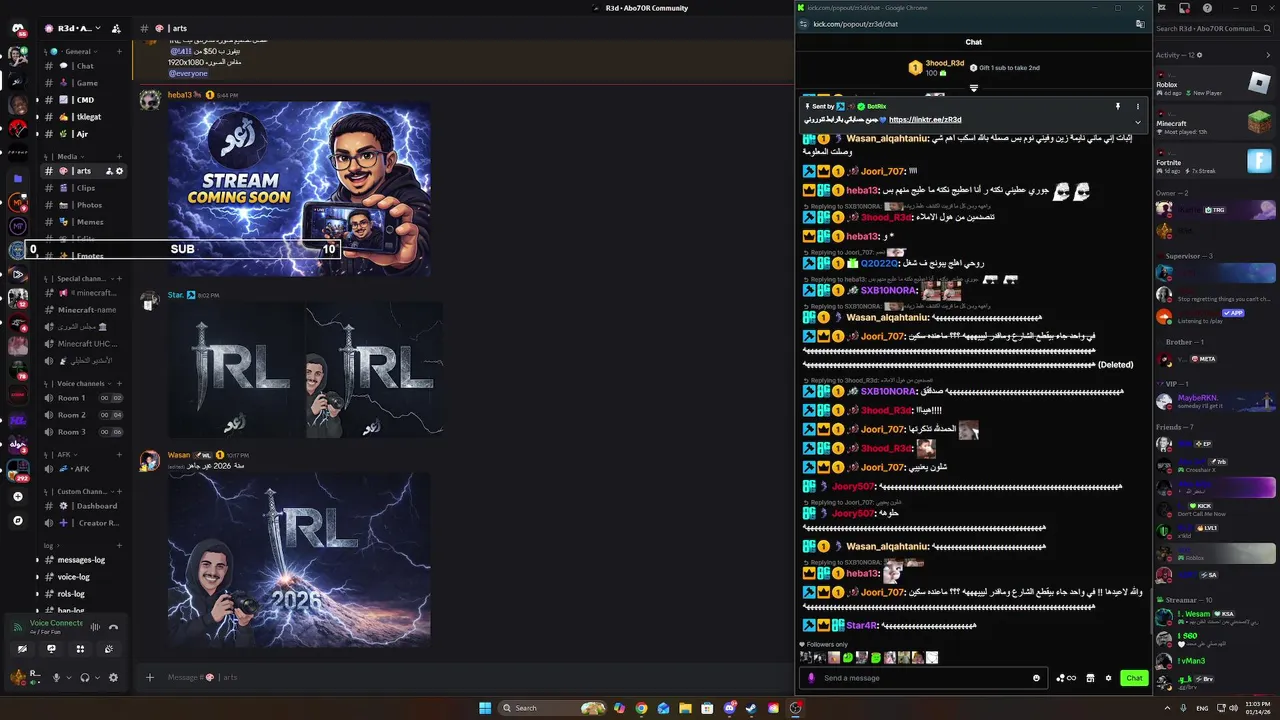Image resolution: width=1280 pixels, height=720 pixels.
Task: Expand gift leaderboard arrow in Kick chat
Action: 973,88
